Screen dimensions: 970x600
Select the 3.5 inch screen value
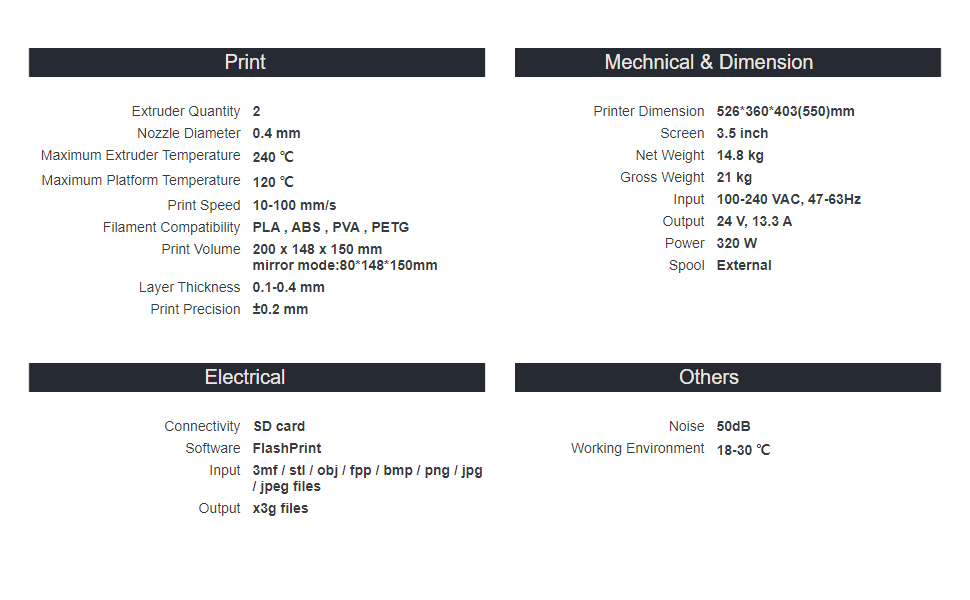tap(742, 133)
